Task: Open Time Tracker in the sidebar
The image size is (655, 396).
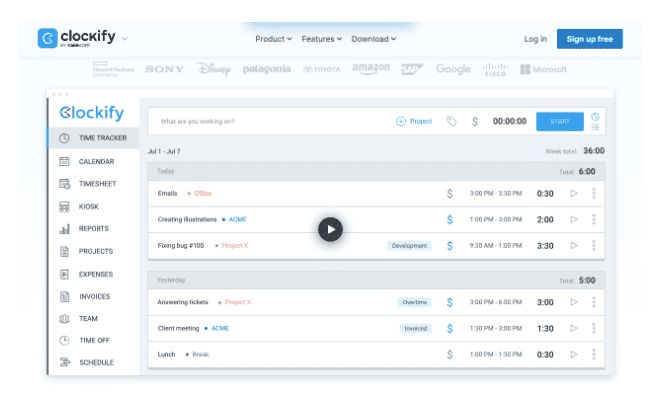Action: [x=94, y=138]
